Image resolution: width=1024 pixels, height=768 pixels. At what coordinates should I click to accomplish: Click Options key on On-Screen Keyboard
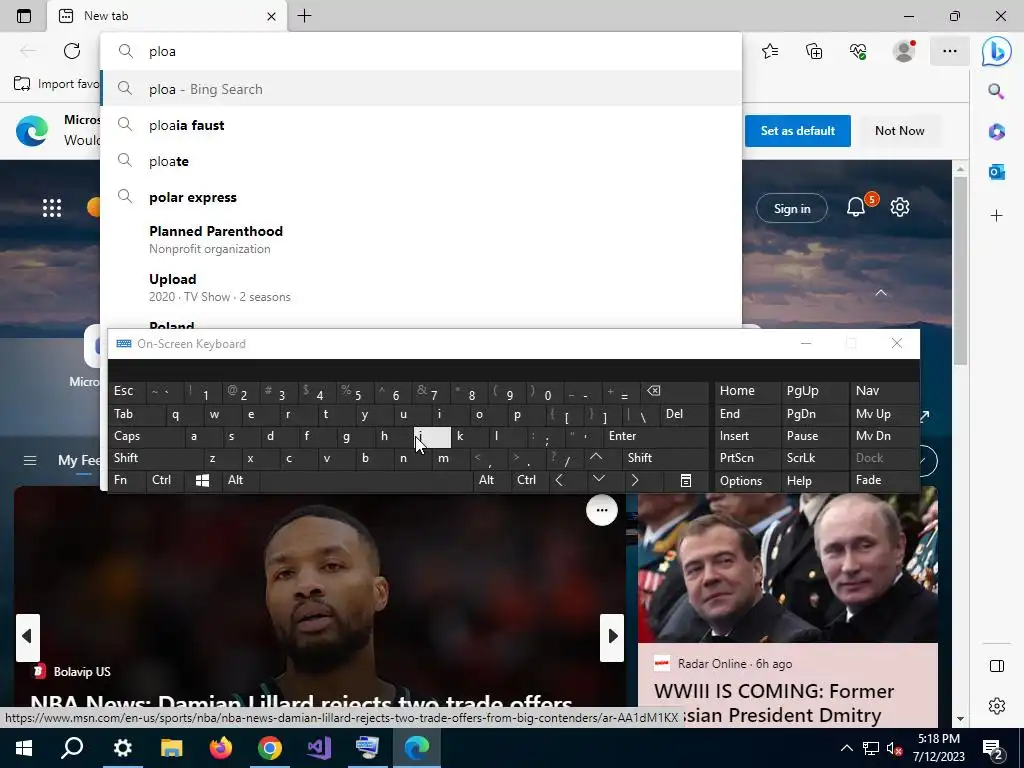pyautogui.click(x=747, y=481)
